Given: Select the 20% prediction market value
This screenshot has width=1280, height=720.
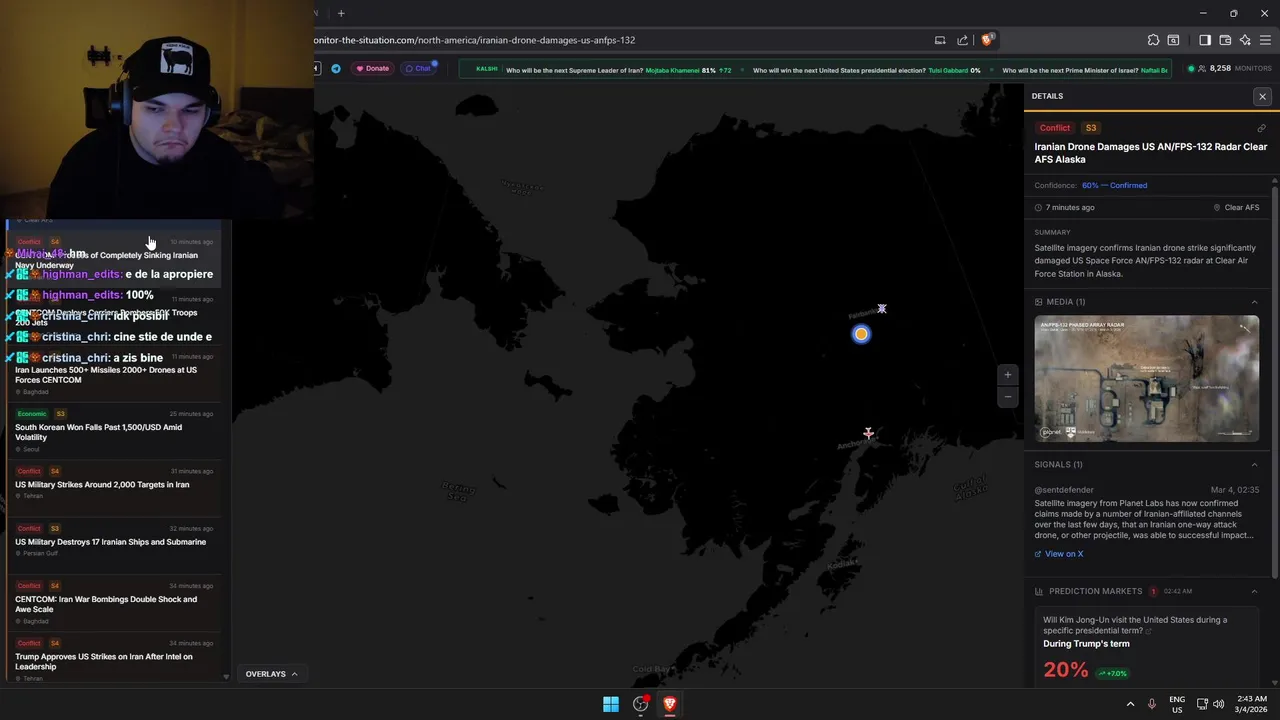Looking at the screenshot, I should click(1065, 671).
